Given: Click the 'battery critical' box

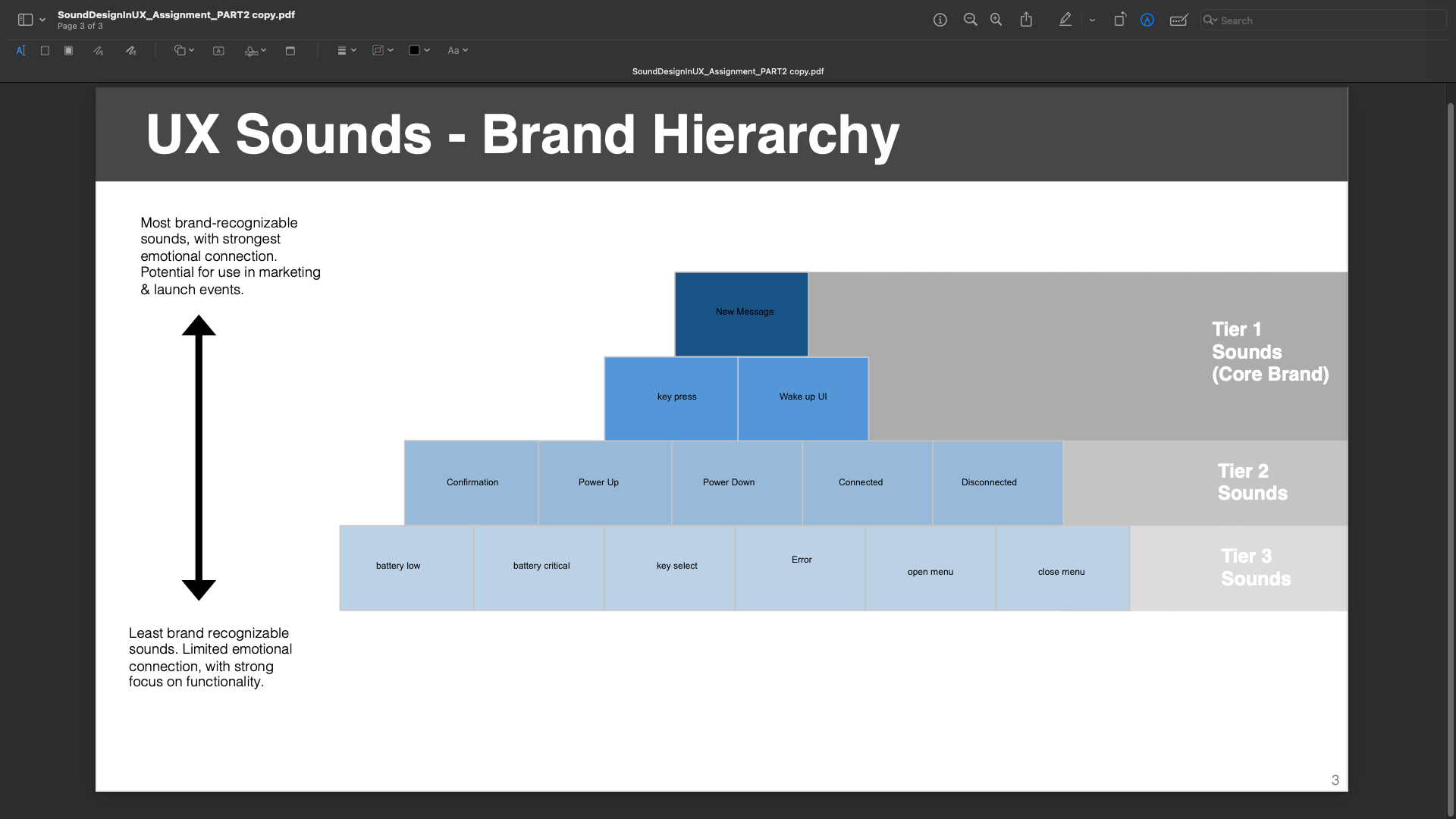Looking at the screenshot, I should 539,568.
